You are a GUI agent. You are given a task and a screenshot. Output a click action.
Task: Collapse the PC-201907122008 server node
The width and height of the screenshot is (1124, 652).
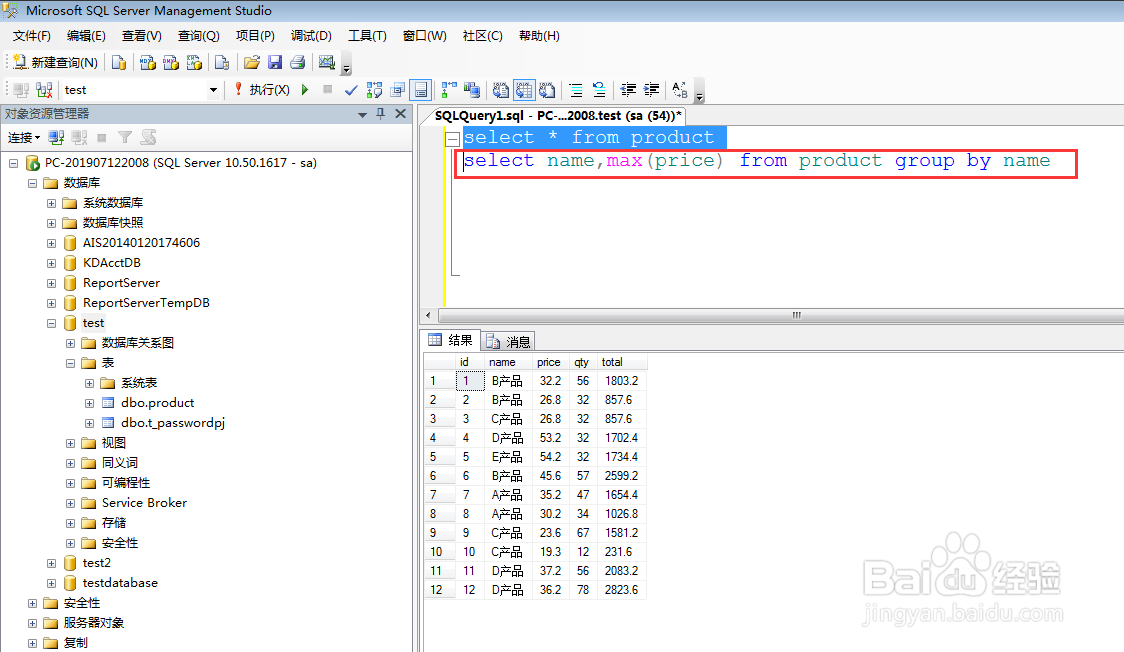click(14, 163)
